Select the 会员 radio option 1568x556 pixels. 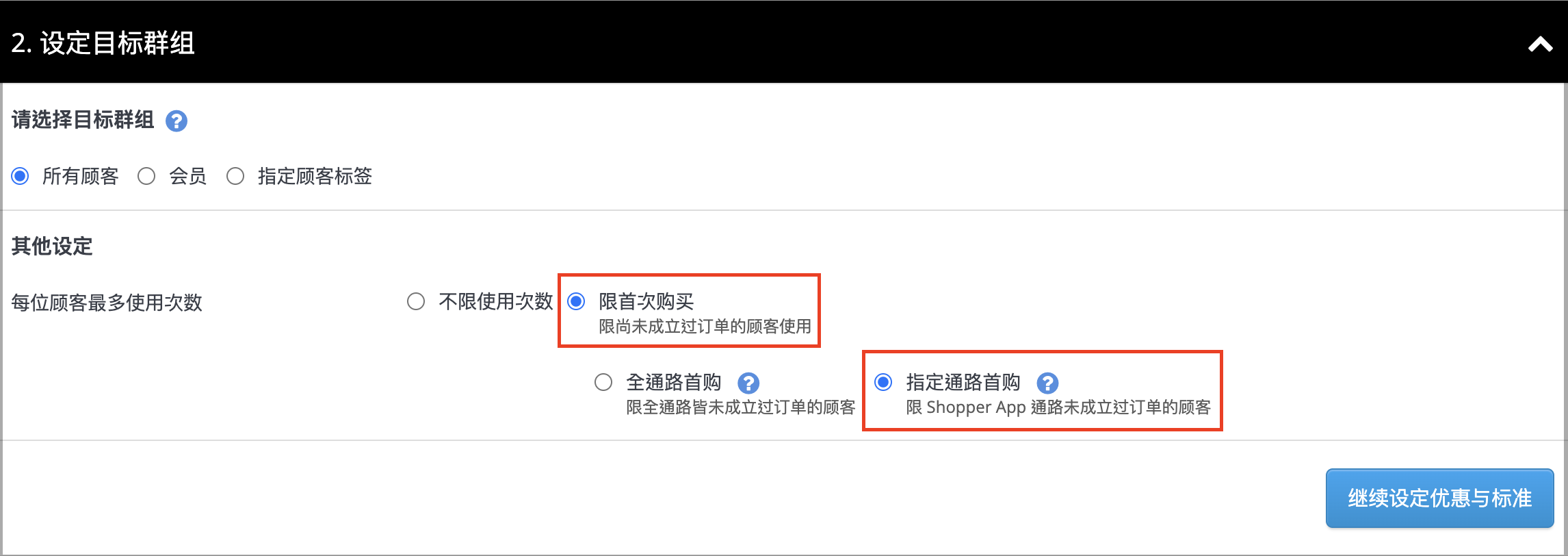(x=146, y=176)
